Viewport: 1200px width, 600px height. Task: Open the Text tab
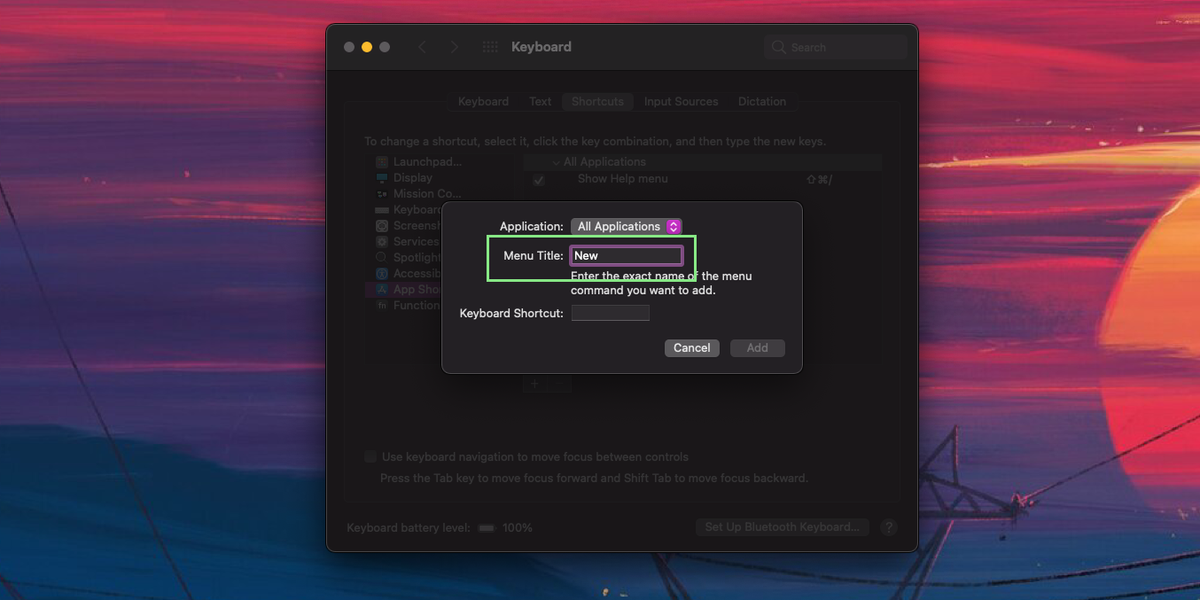point(540,101)
